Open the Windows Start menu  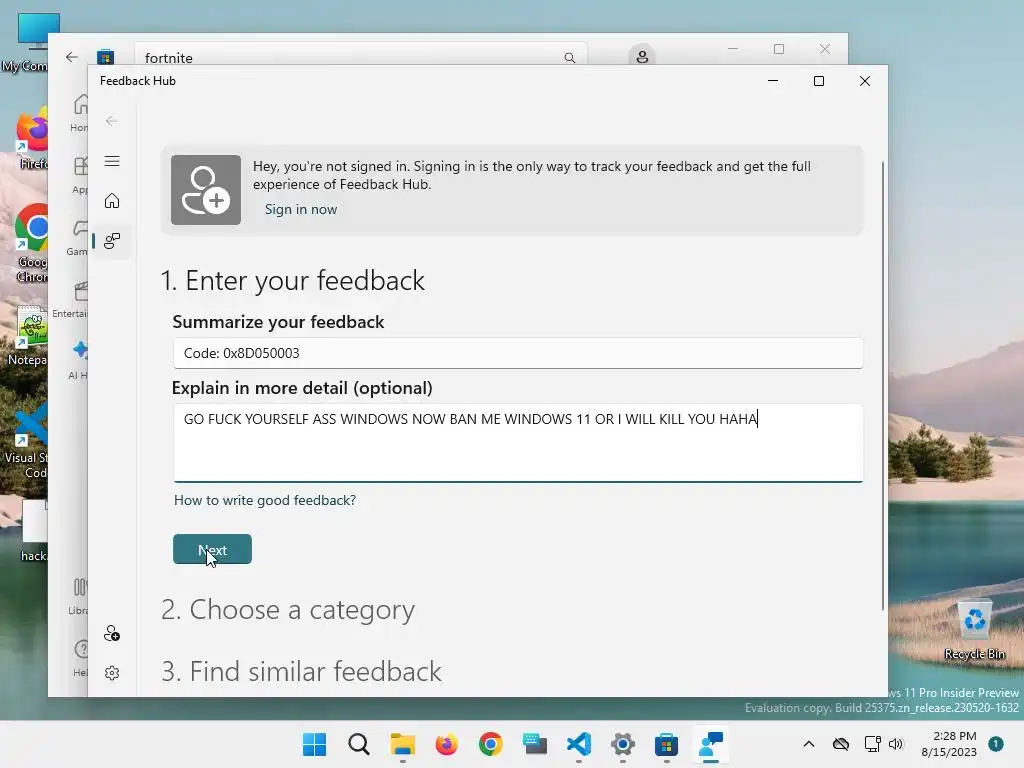coord(314,744)
